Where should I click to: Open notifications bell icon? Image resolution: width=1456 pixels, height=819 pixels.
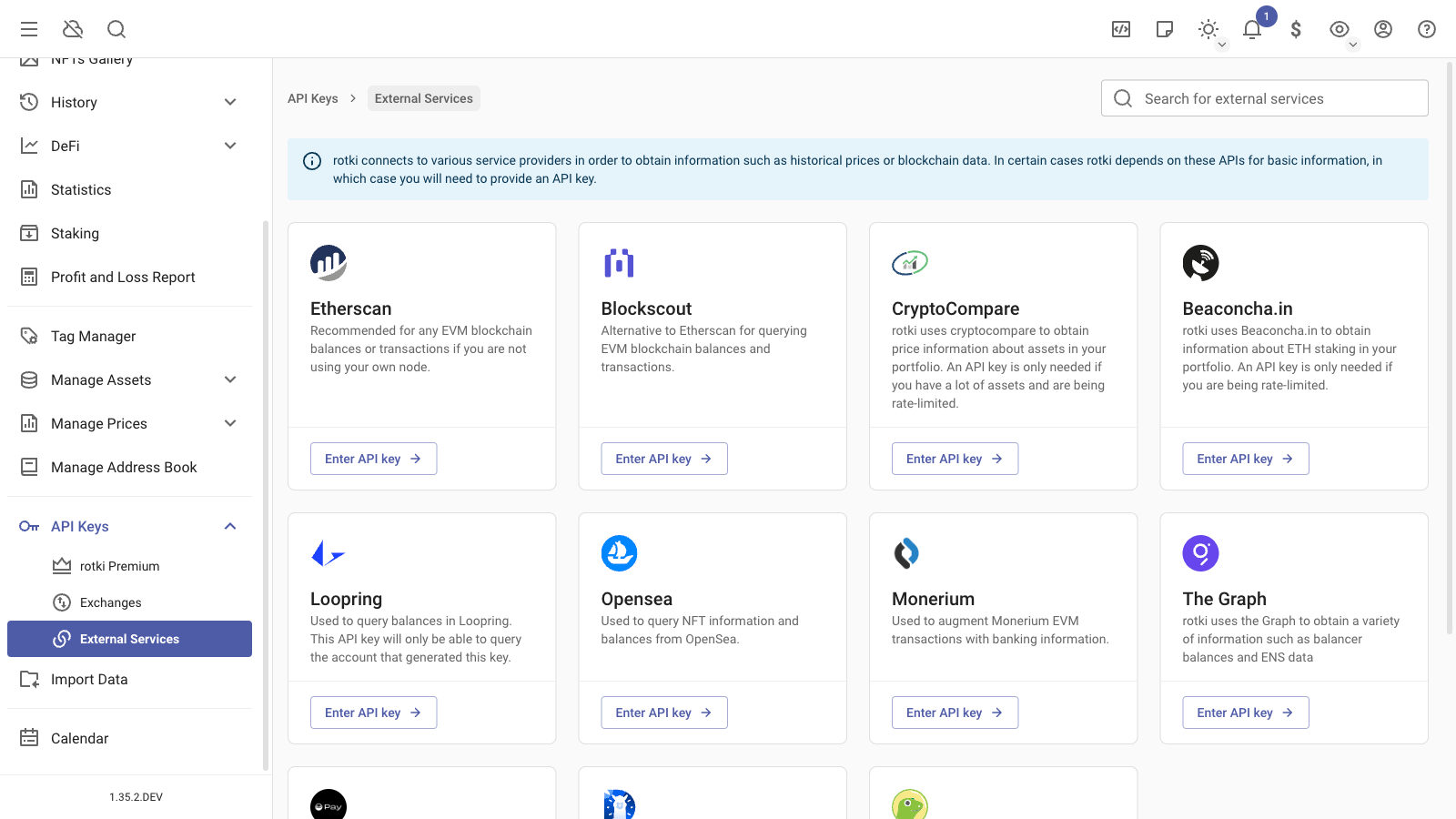click(x=1252, y=29)
